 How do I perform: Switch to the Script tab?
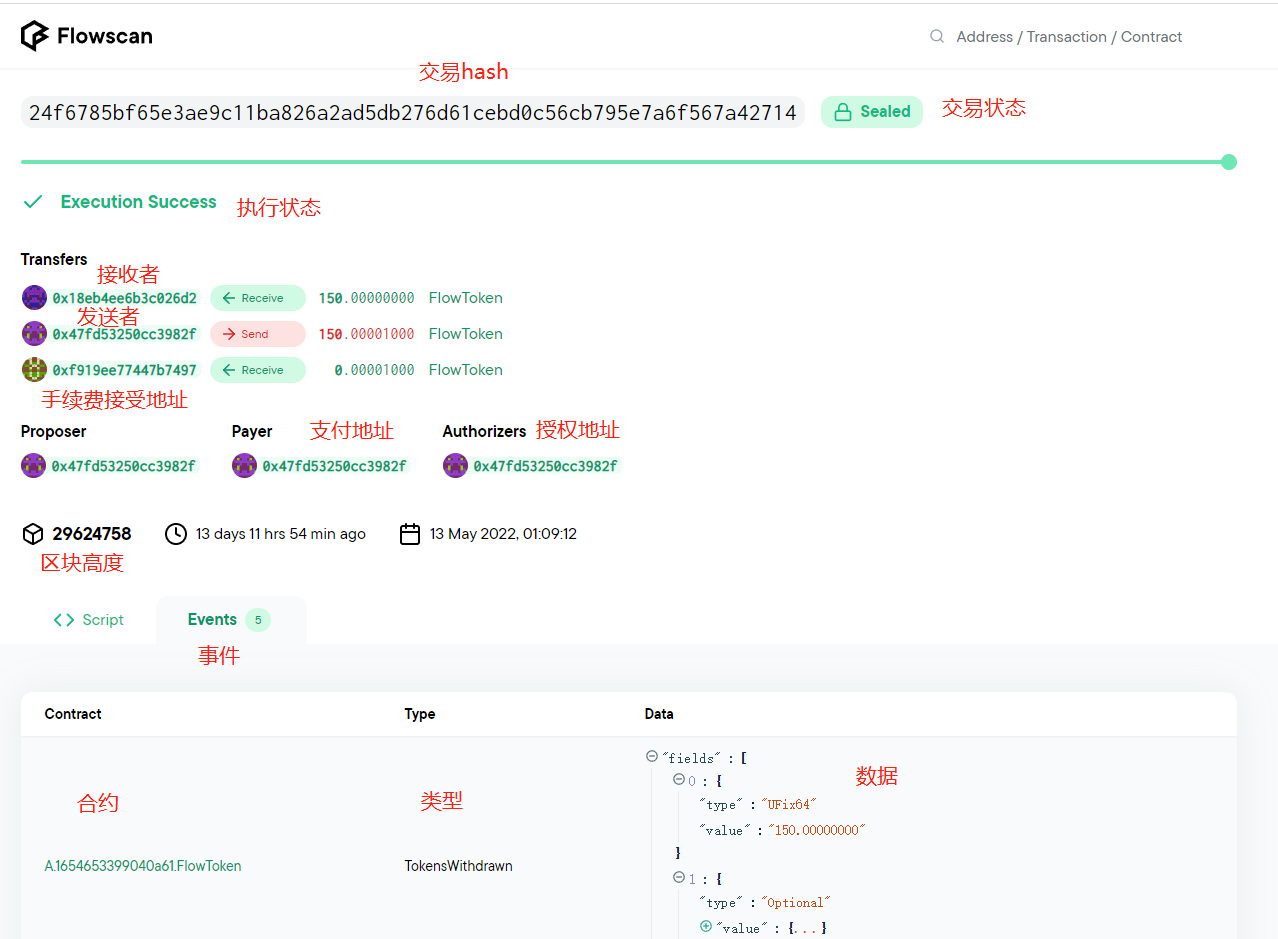click(x=89, y=620)
